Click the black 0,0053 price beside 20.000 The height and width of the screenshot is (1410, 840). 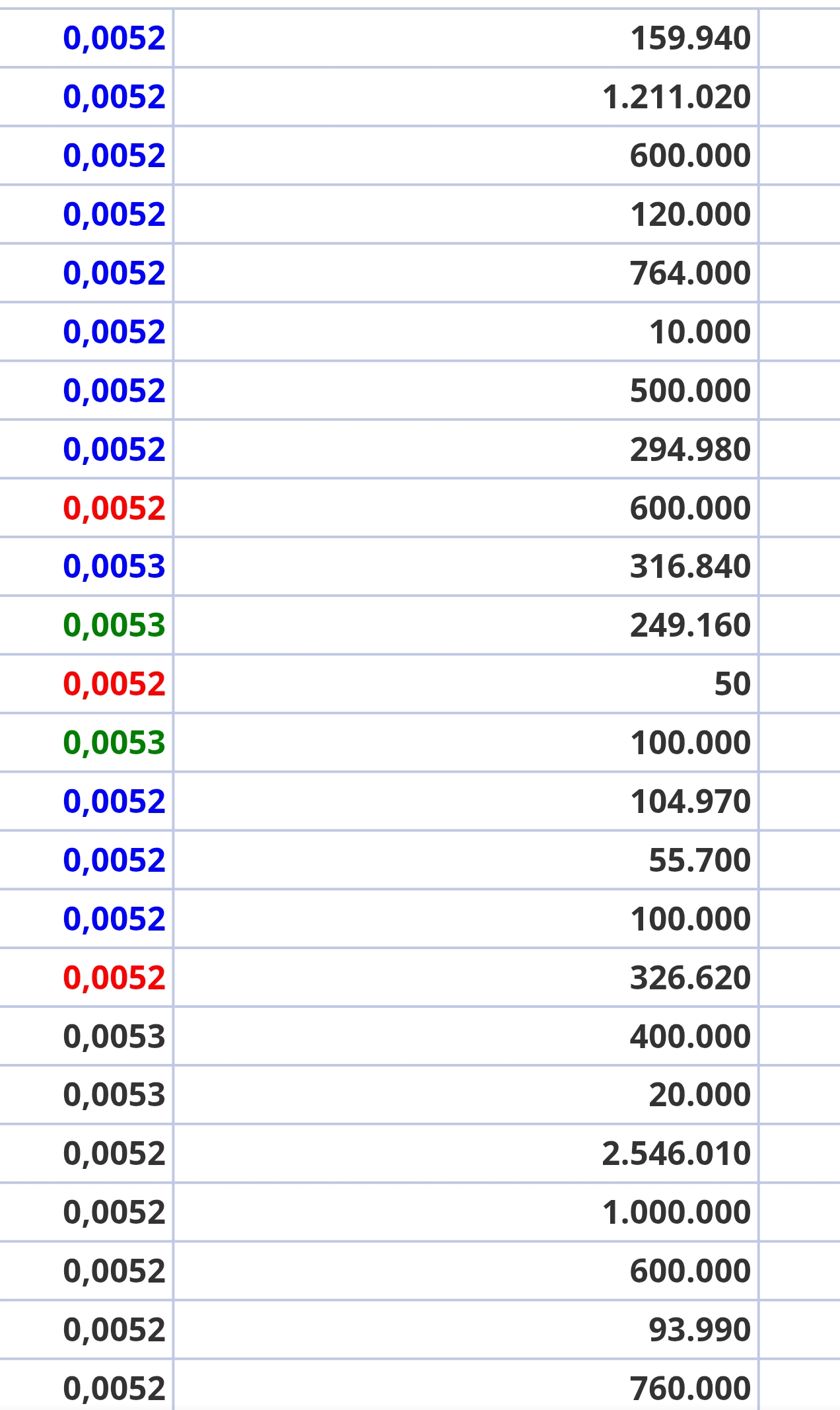click(114, 1095)
